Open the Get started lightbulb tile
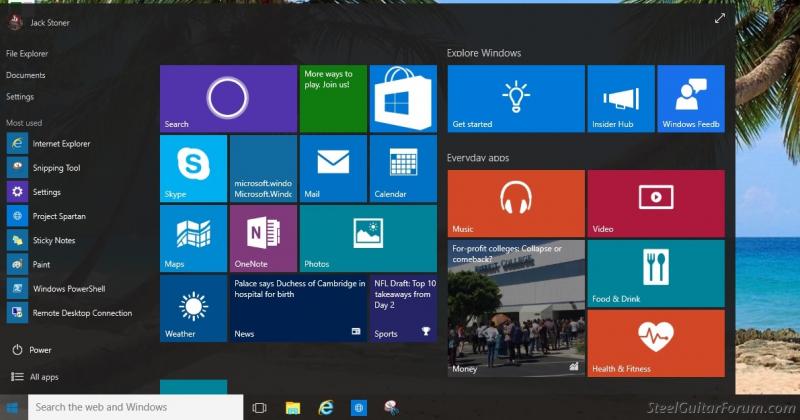800x420 pixels. (516, 98)
